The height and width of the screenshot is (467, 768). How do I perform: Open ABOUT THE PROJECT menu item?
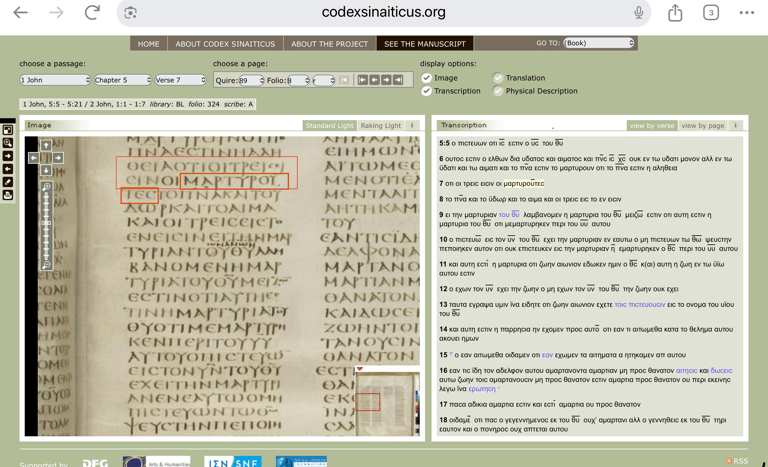tap(330, 44)
